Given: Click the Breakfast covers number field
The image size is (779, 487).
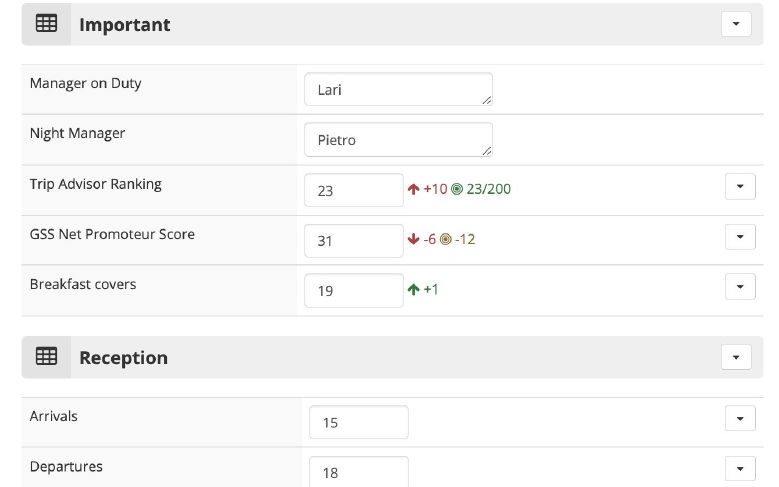Looking at the screenshot, I should coord(354,290).
